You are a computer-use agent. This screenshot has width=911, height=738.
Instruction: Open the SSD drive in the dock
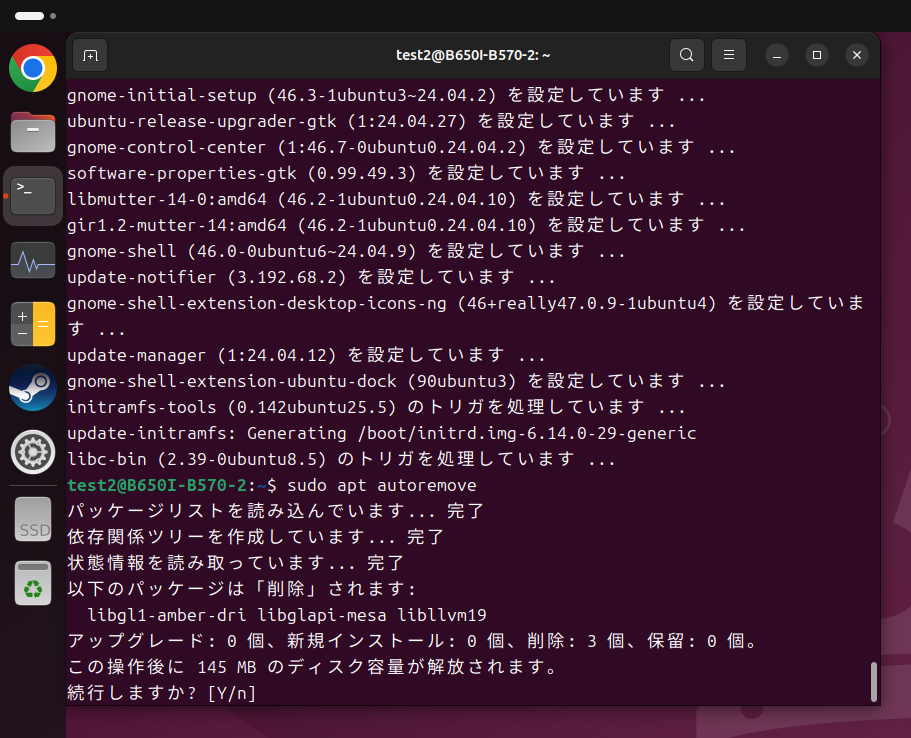[x=33, y=519]
